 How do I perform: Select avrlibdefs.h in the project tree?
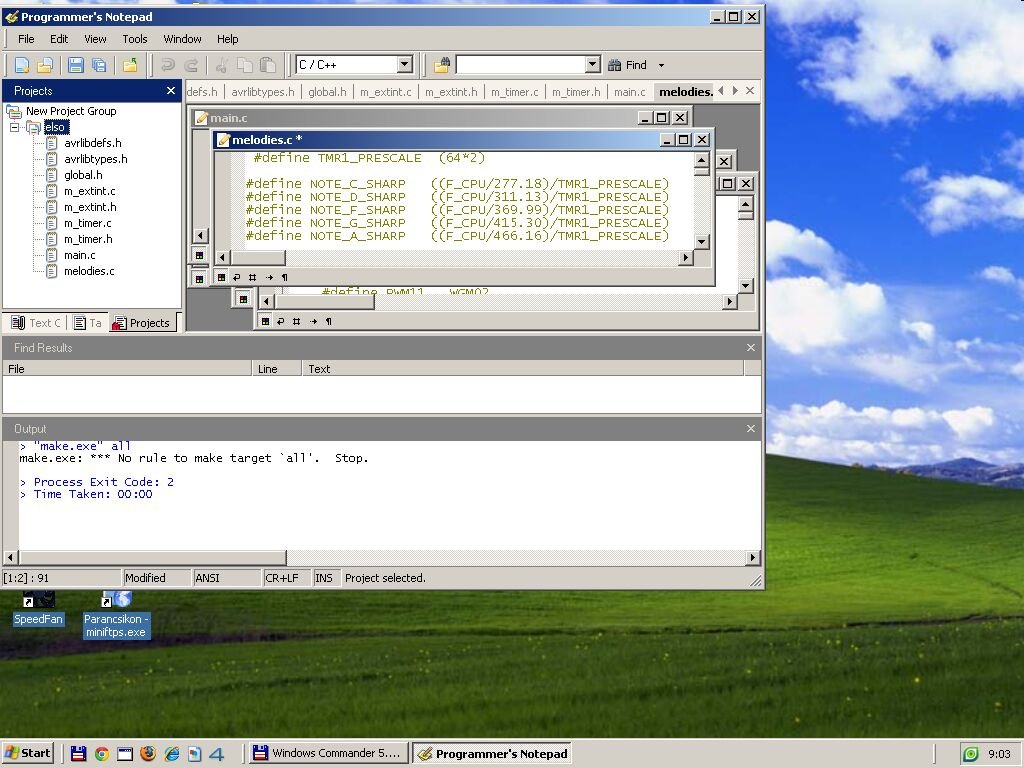(x=93, y=143)
